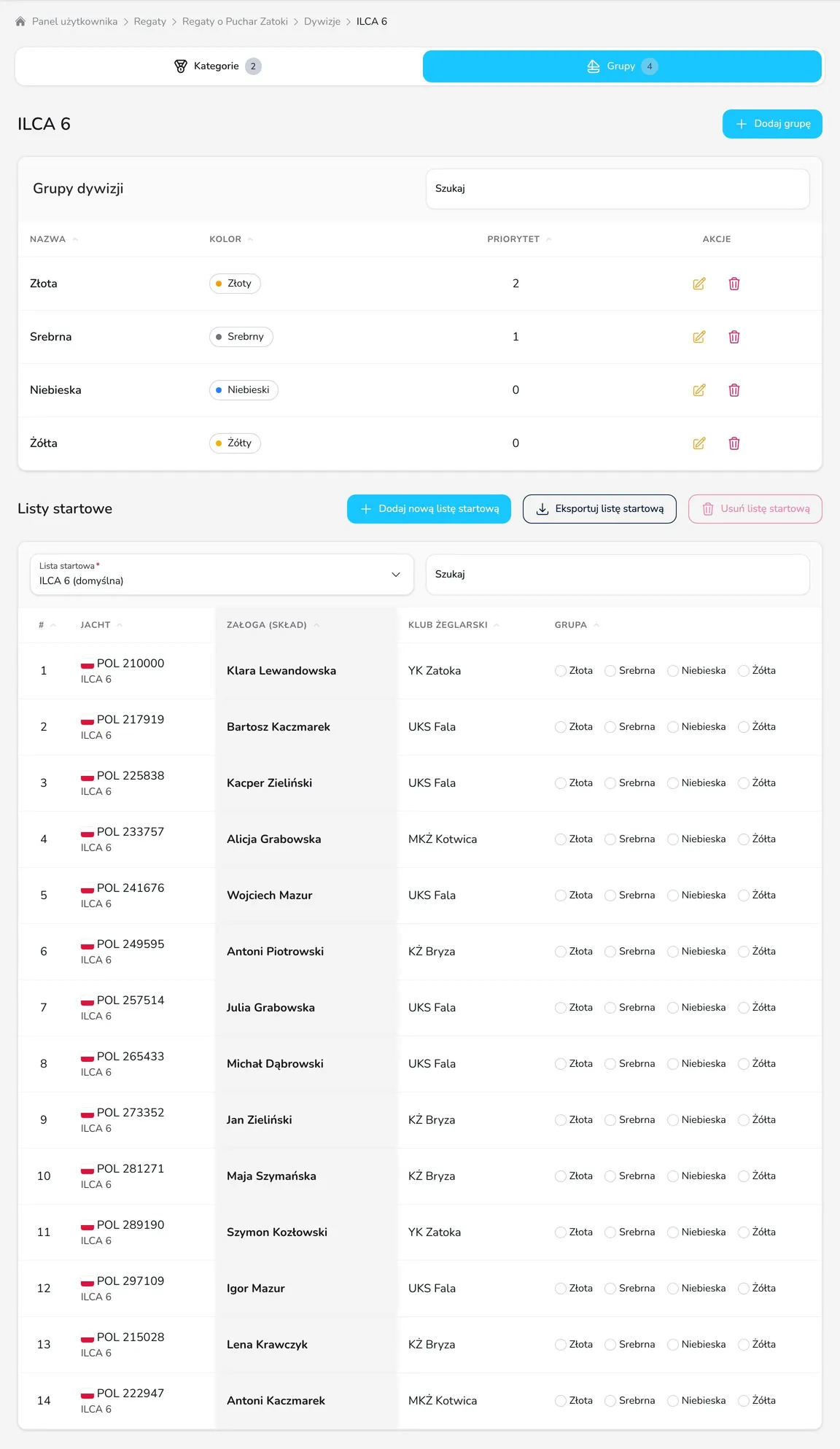Image resolution: width=840 pixels, height=1449 pixels.
Task: Click the Złoty color chip
Action: (235, 284)
